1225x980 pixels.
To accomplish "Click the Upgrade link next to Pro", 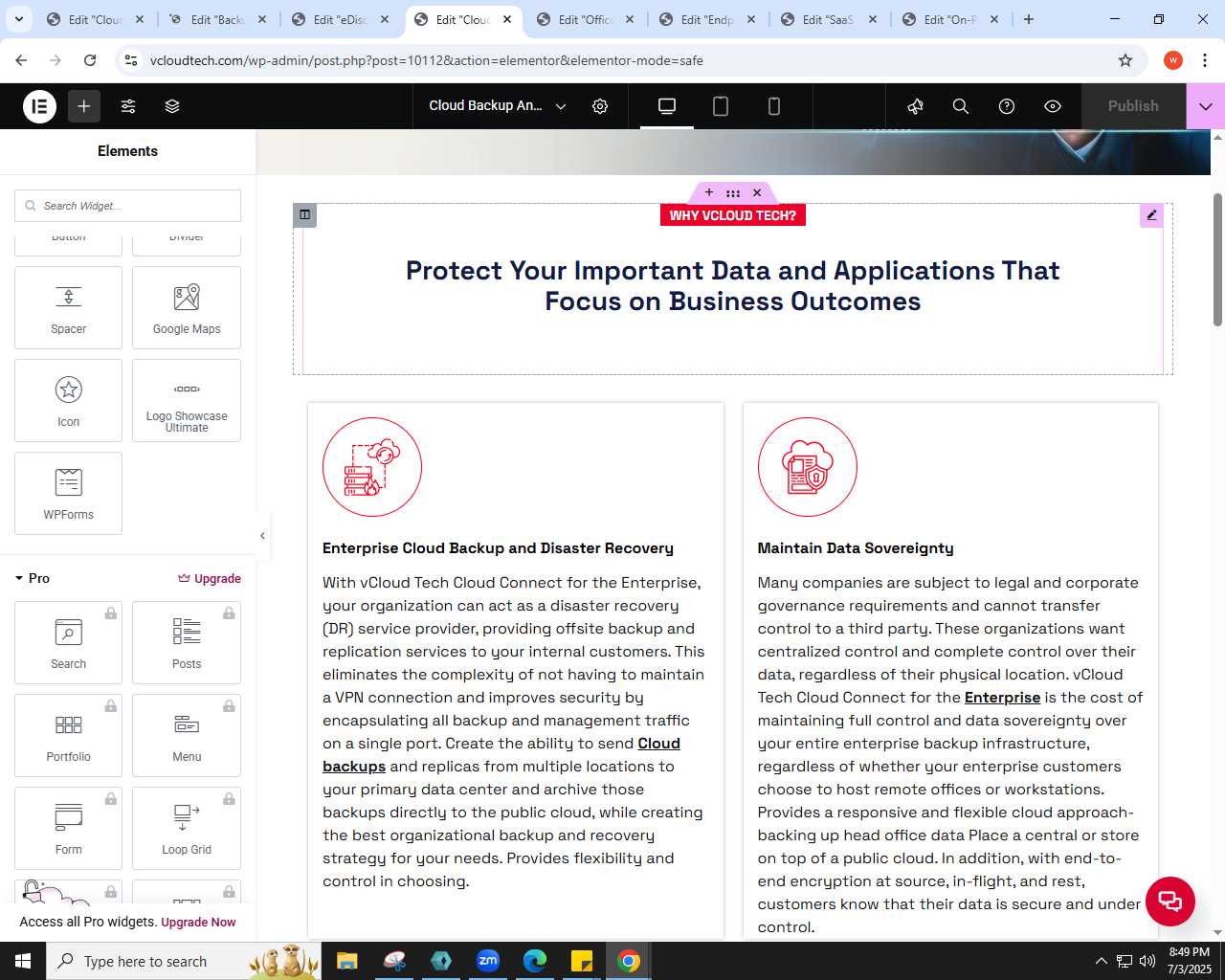I will pos(210,578).
